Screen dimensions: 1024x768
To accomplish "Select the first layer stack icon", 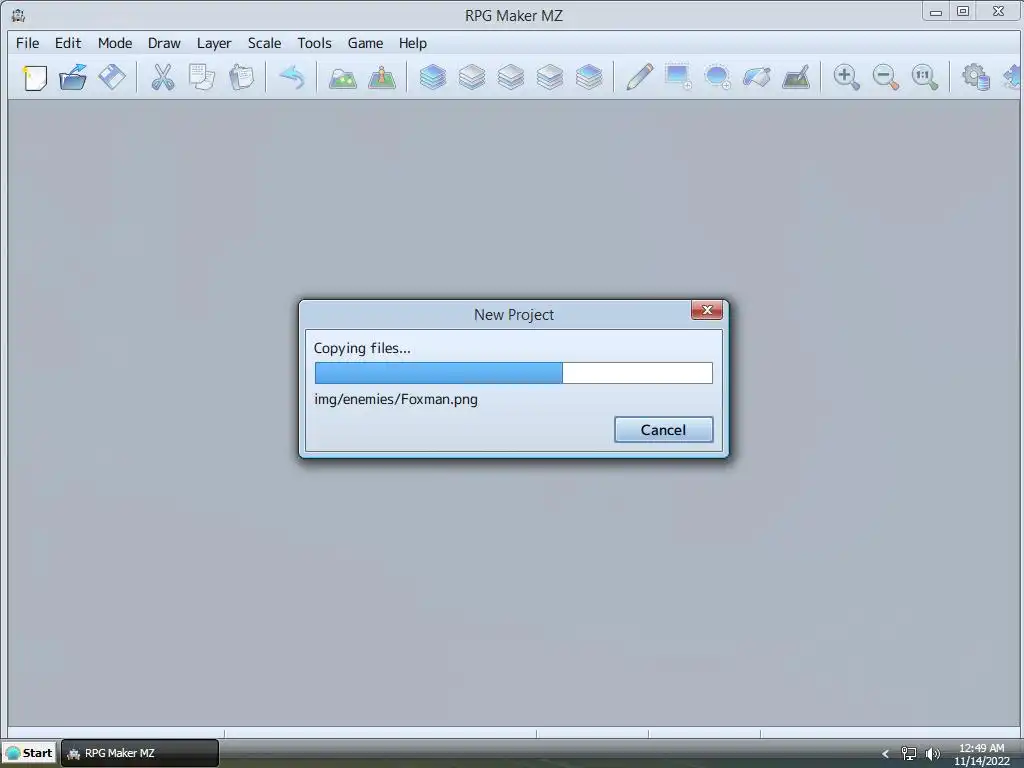I will click(x=432, y=78).
